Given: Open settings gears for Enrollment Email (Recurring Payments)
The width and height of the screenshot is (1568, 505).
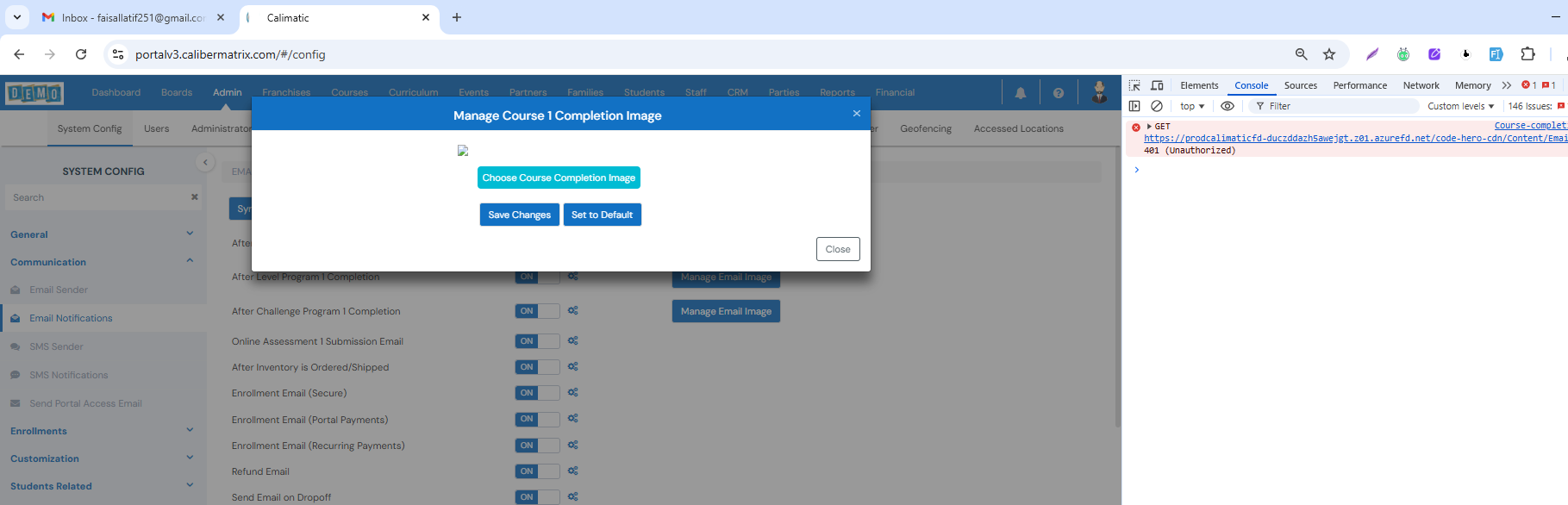Looking at the screenshot, I should click(573, 445).
